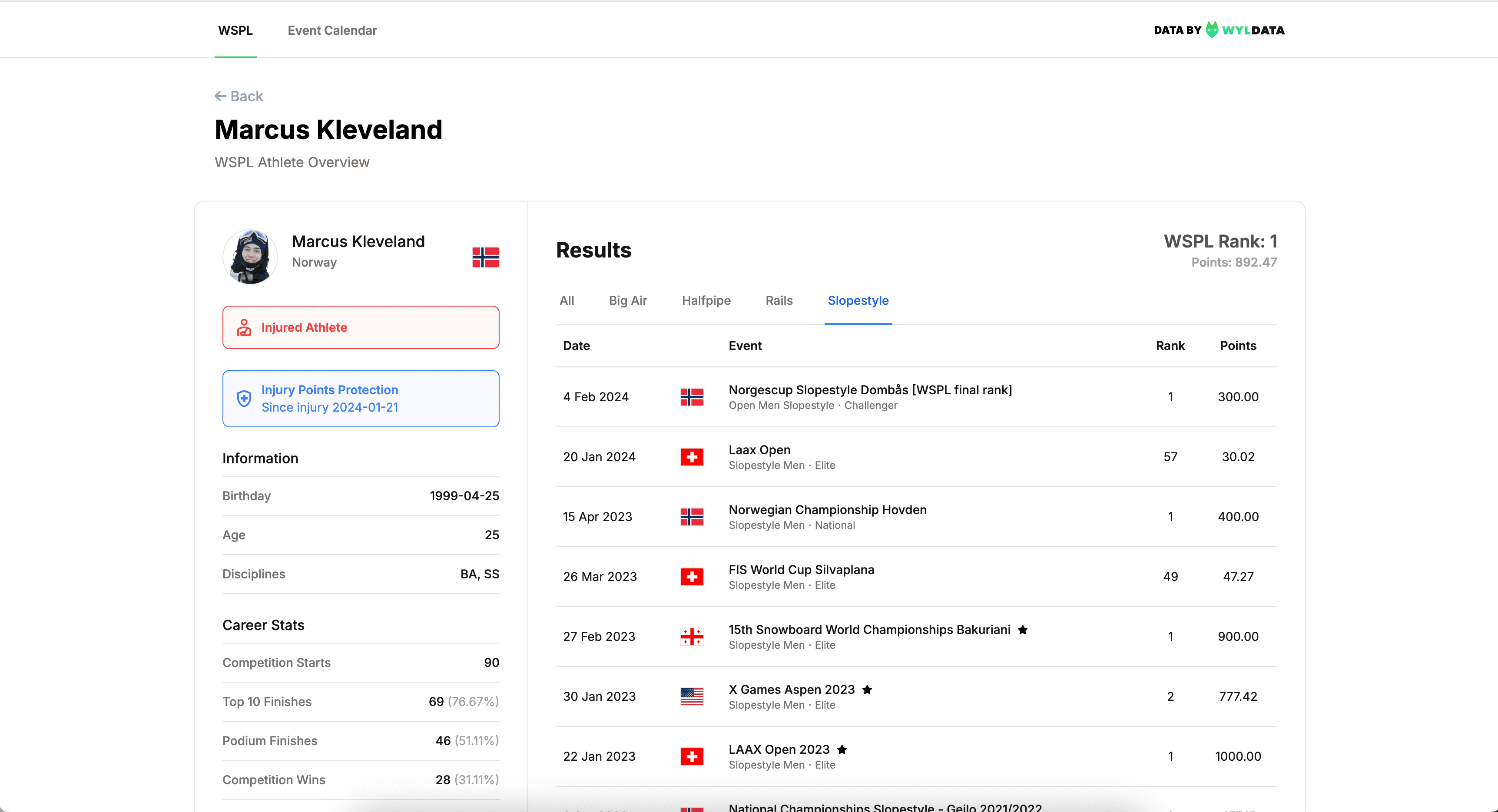
Task: Click the Points column header
Action: (x=1238, y=345)
